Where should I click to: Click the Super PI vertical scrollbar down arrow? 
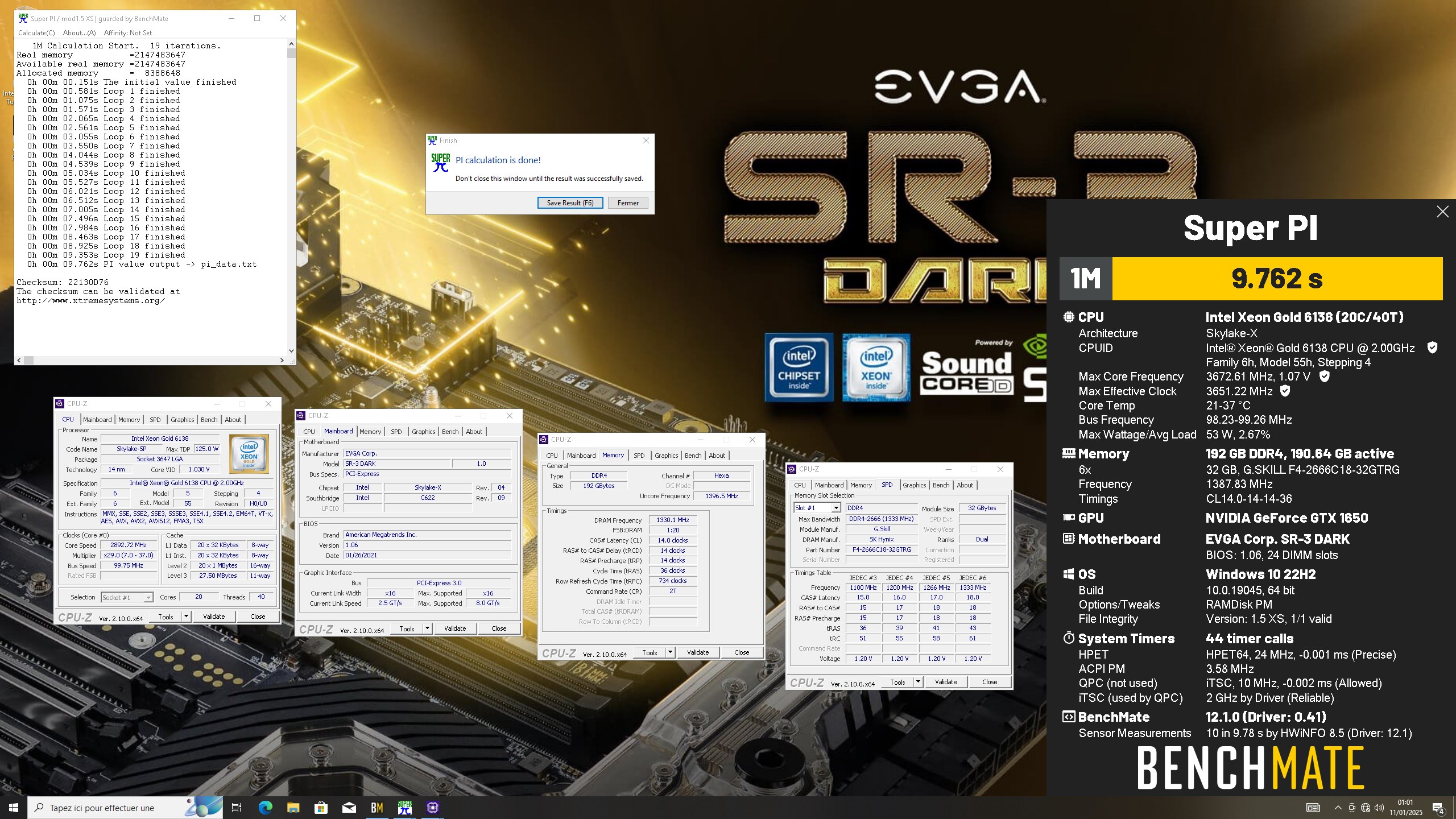[291, 351]
